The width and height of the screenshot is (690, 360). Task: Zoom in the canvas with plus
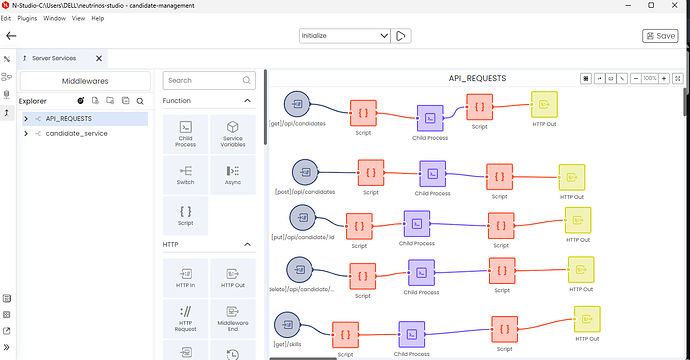664,78
